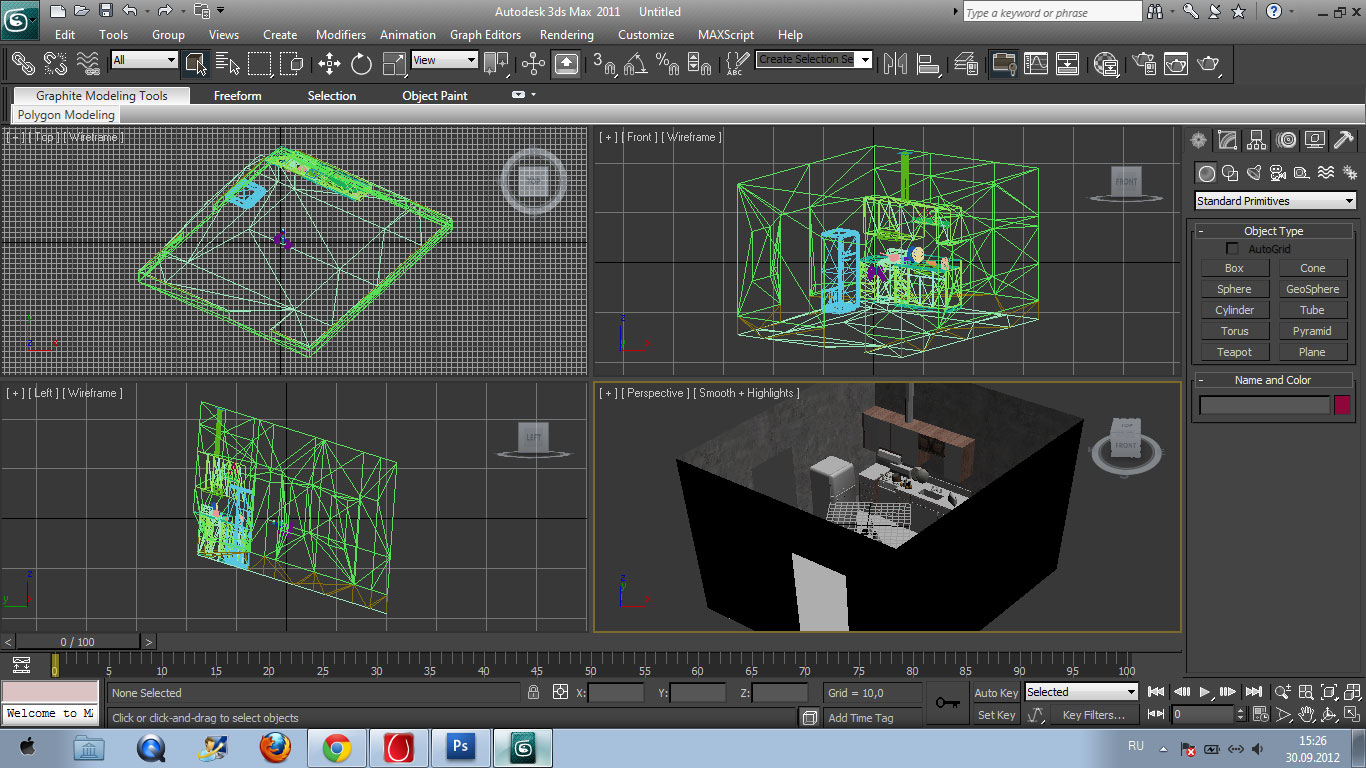1366x768 pixels.
Task: Click the Select and Link chain icon
Action: [x=22, y=64]
